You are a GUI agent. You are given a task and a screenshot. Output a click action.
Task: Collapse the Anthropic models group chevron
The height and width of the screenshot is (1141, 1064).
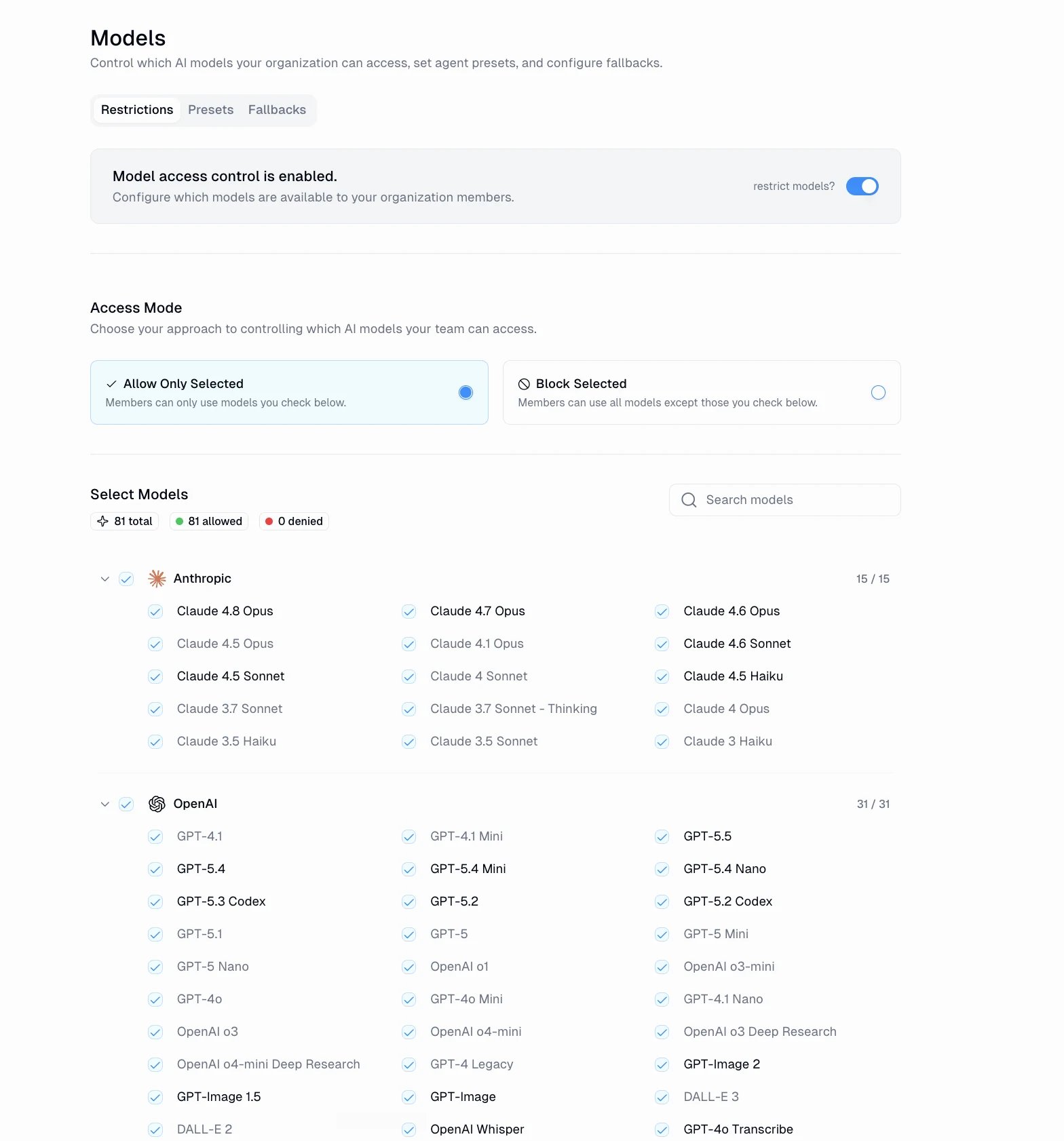[x=104, y=579]
